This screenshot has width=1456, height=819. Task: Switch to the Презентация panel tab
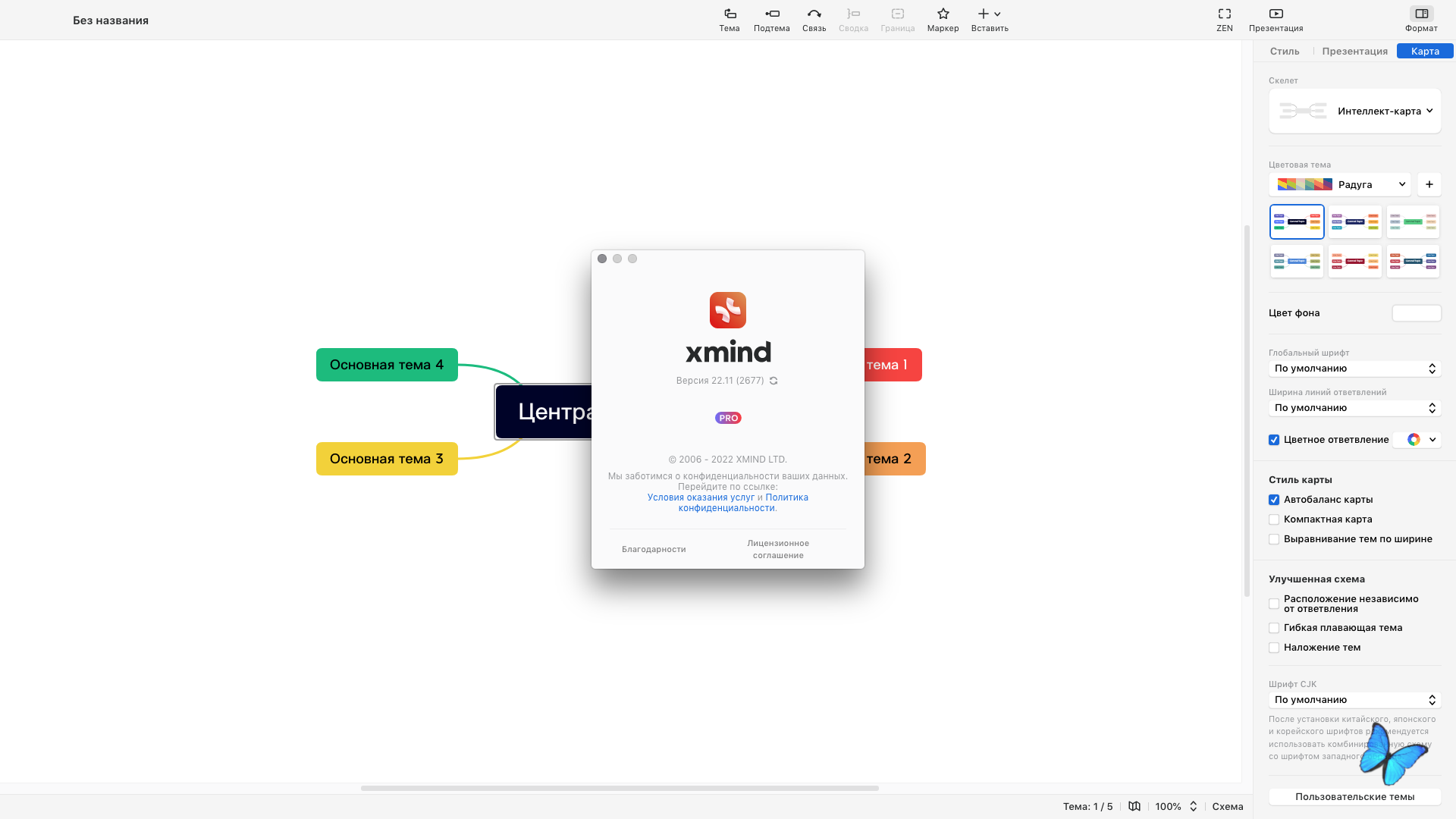[1354, 51]
